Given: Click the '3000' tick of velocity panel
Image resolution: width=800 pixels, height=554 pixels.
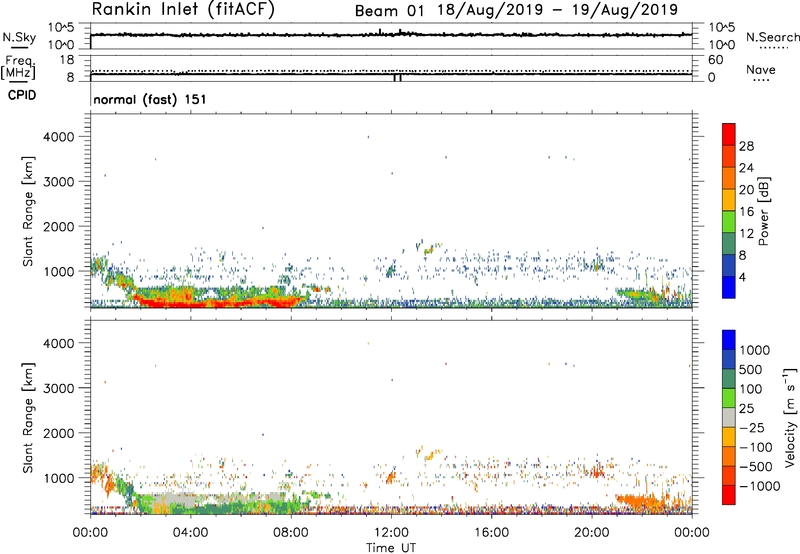Looking at the screenshot, I should 58,388.
